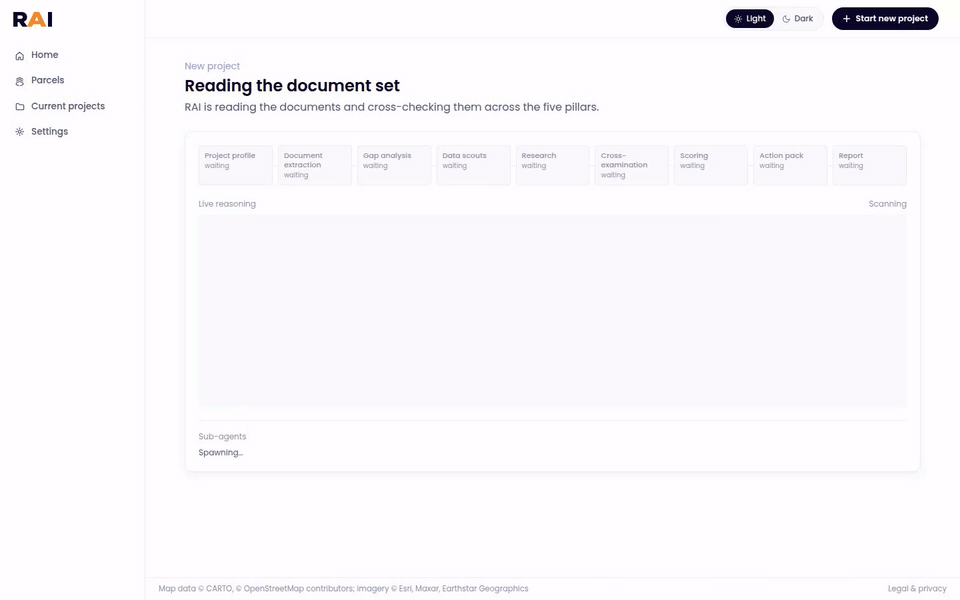Click the moon icon in Dark toggle
Screen dimensions: 960x600
(786, 19)
